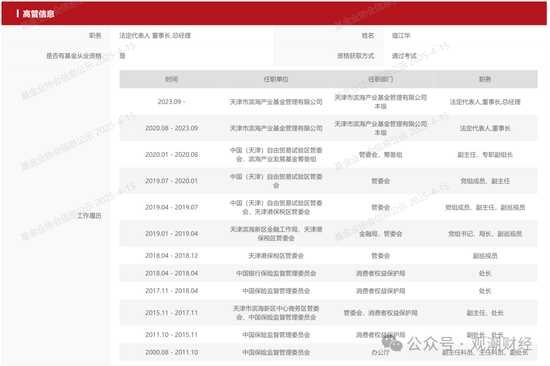Viewport: 550px width, 366px height.
Task: Select the 时间 column header
Action: tap(172, 79)
